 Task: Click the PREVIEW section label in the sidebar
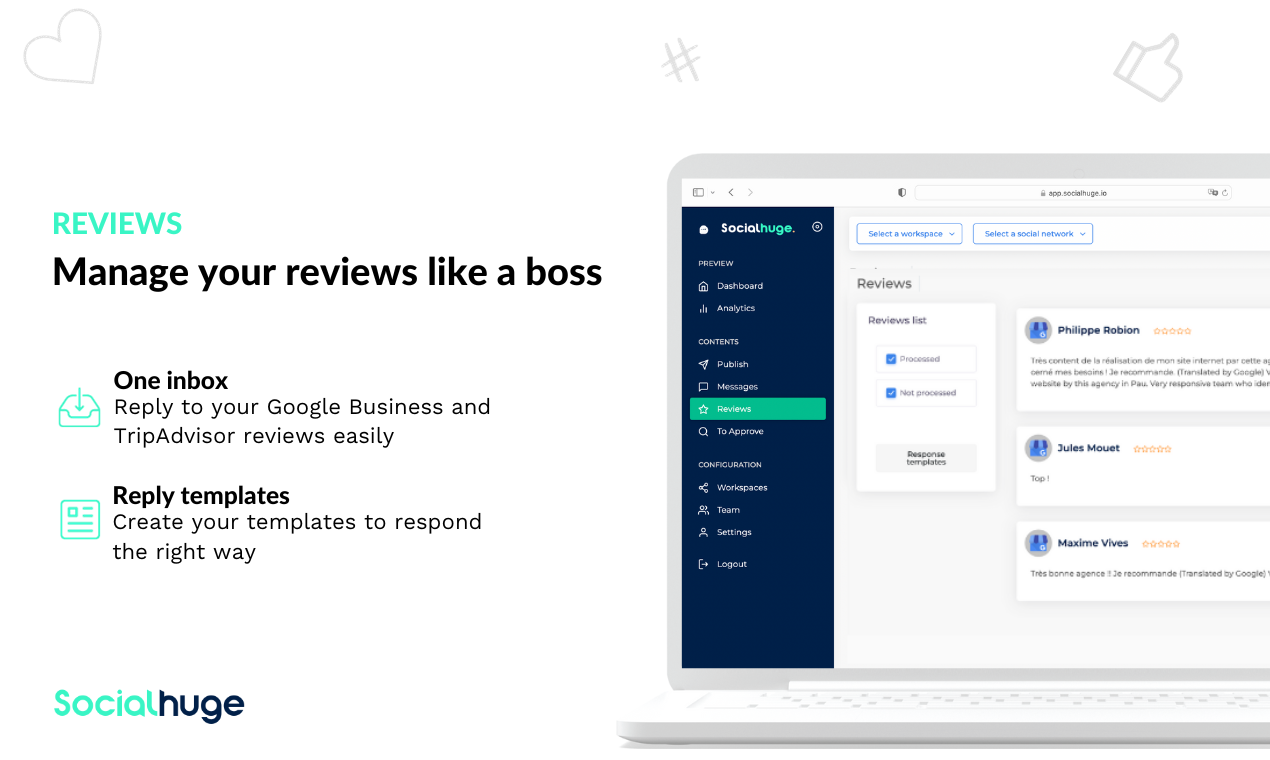coord(716,264)
